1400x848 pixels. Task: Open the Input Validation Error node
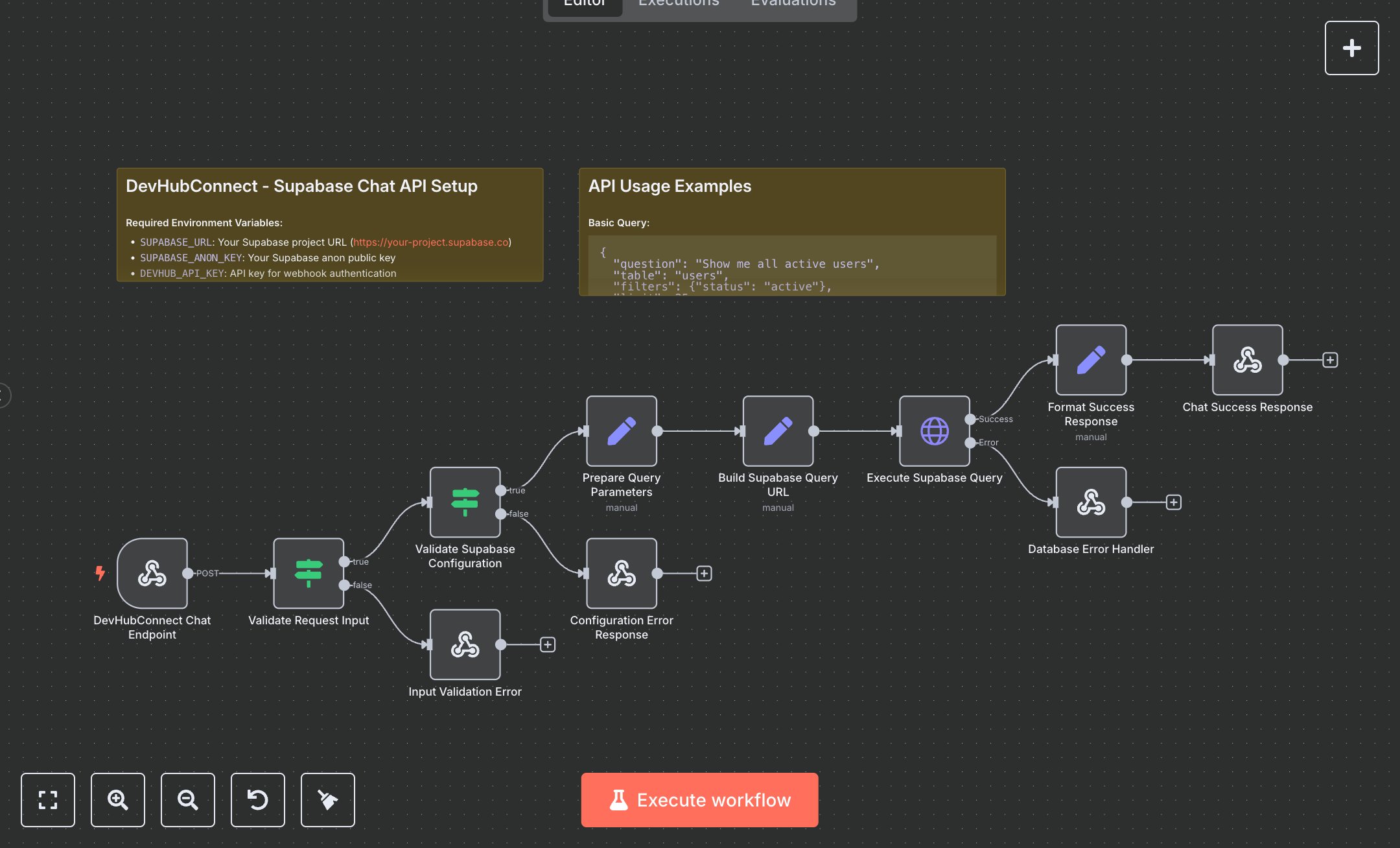(464, 644)
